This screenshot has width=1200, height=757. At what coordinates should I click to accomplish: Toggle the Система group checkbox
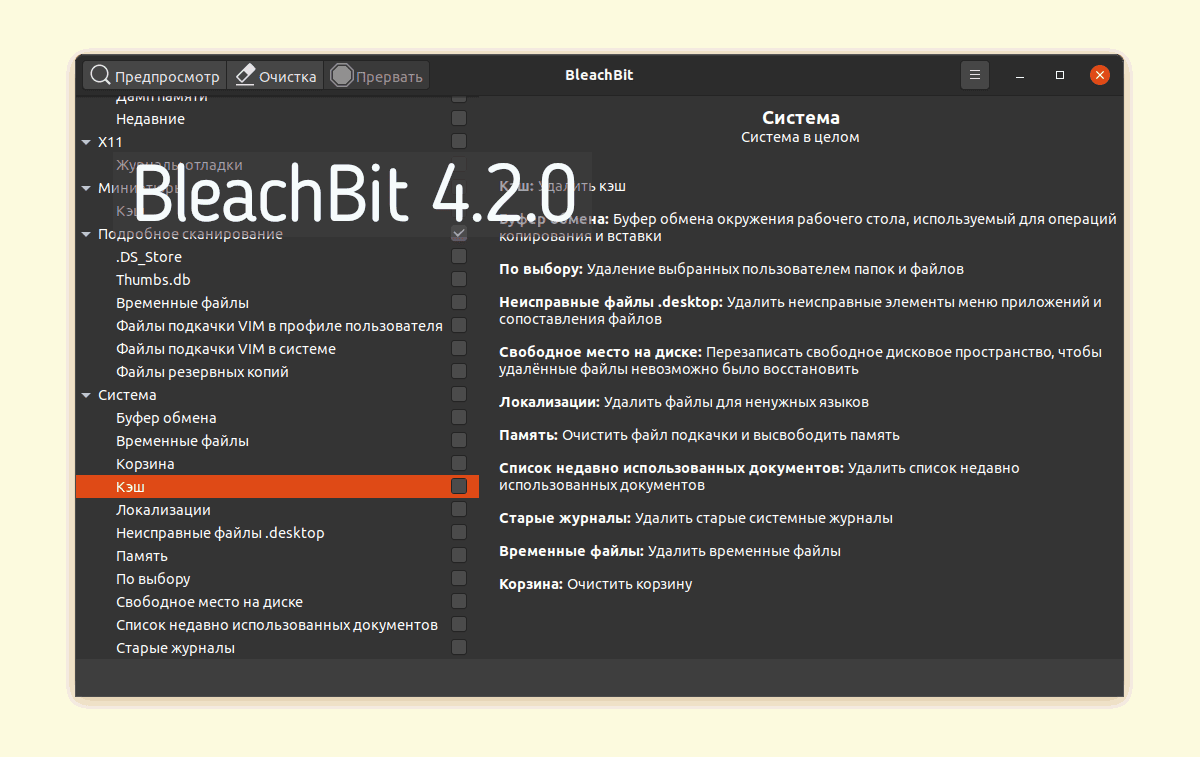pyautogui.click(x=459, y=394)
